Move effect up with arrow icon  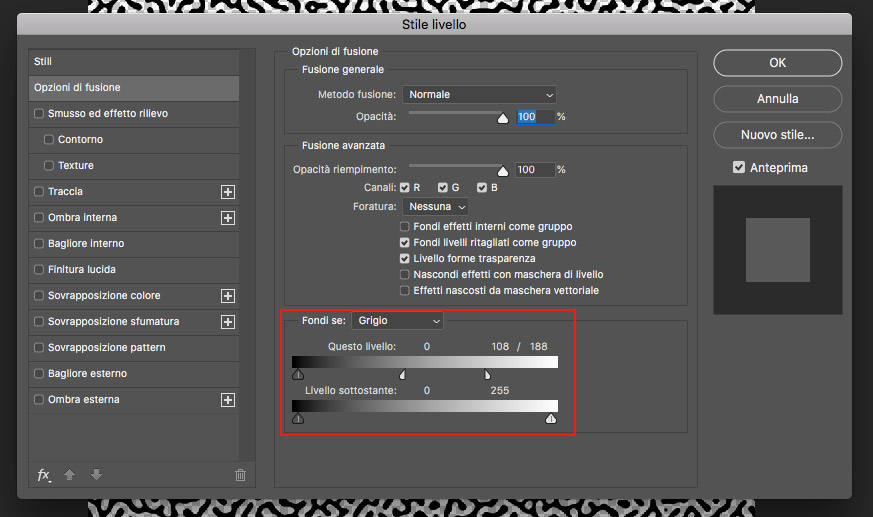click(x=70, y=475)
